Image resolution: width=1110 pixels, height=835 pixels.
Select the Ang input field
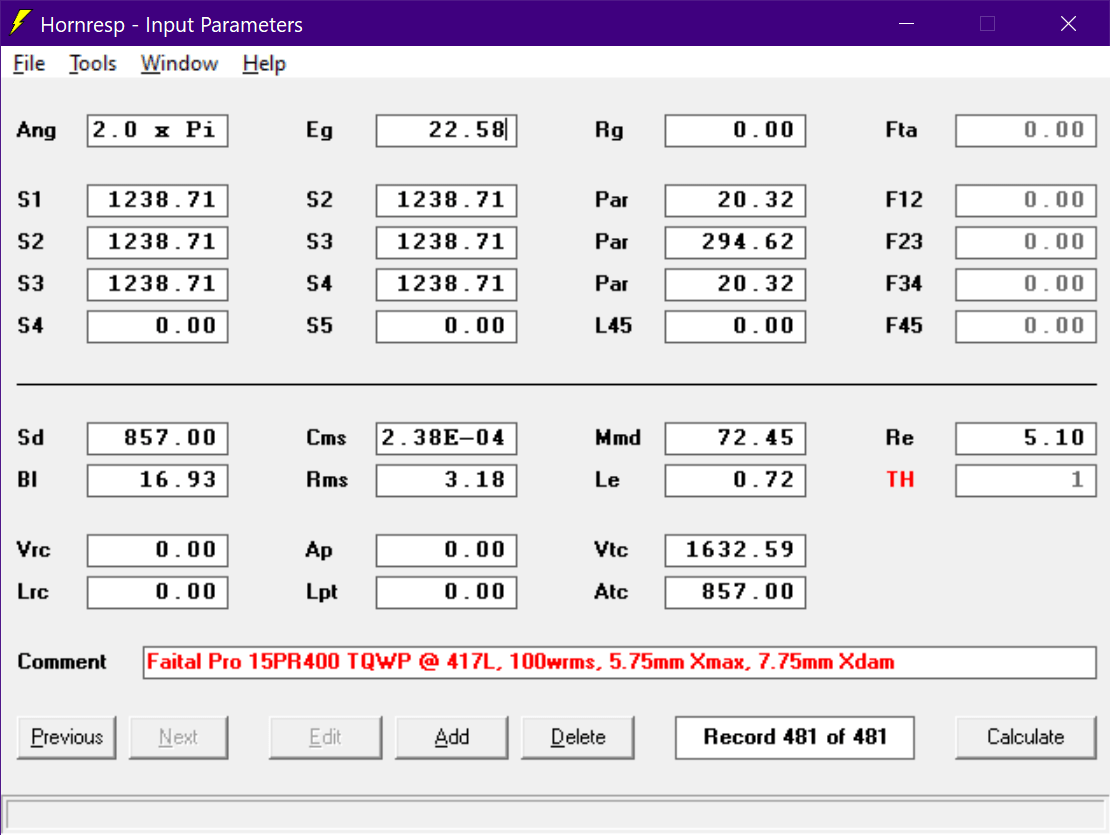pyautogui.click(x=158, y=131)
